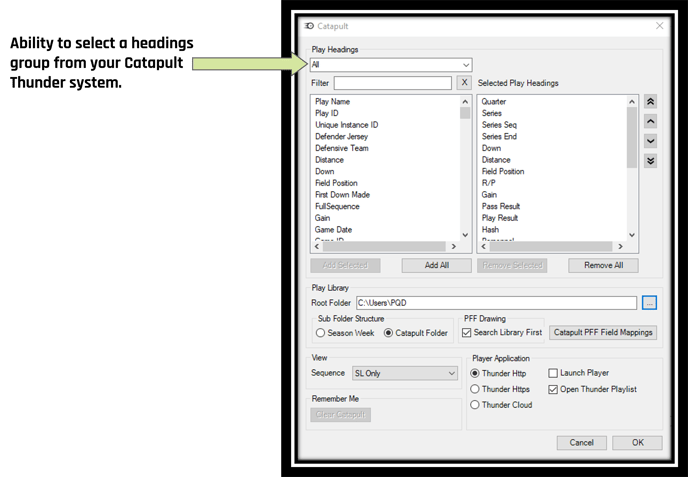Select 'Quarter' in Selected Play Headings

[494, 101]
